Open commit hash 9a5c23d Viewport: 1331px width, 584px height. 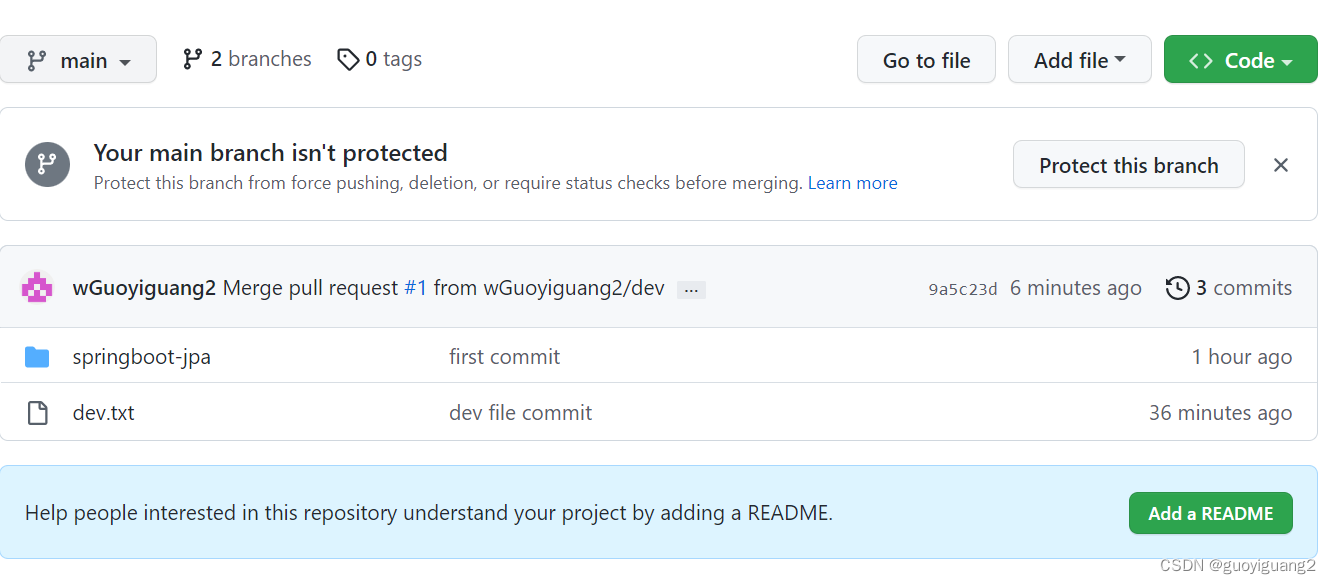pos(963,290)
